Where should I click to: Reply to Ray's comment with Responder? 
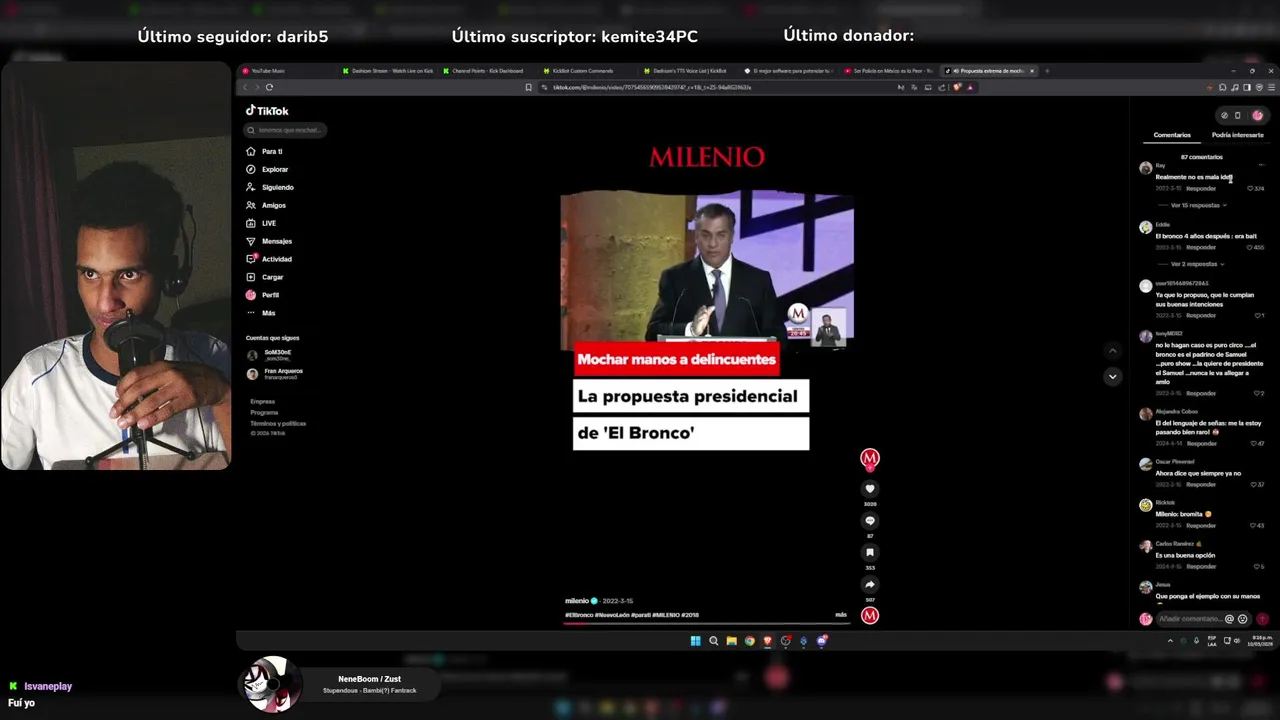pos(1201,188)
